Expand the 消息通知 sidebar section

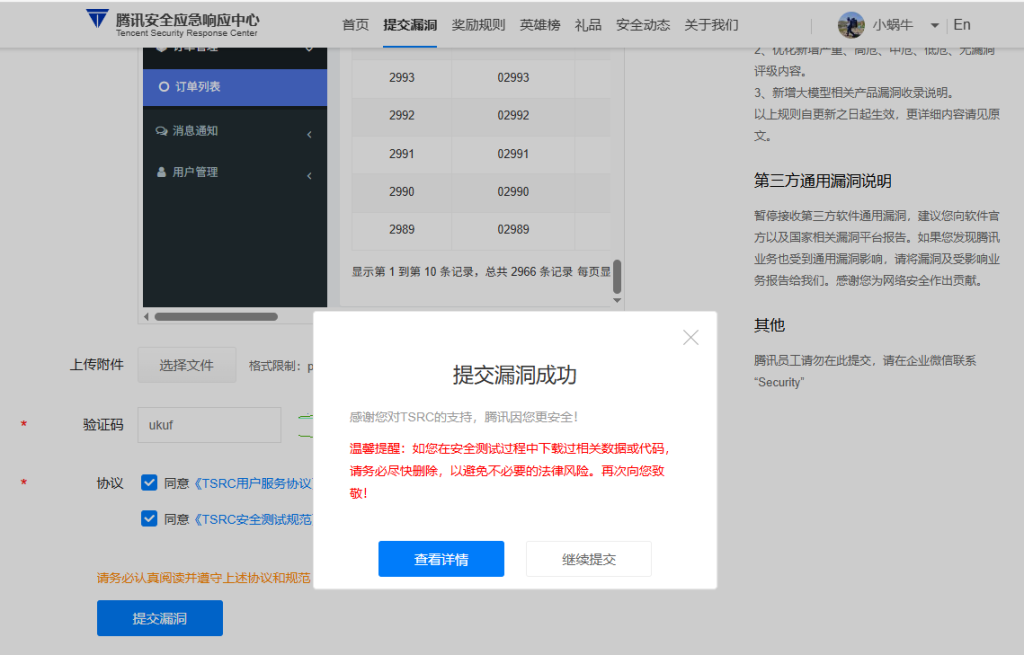309,134
